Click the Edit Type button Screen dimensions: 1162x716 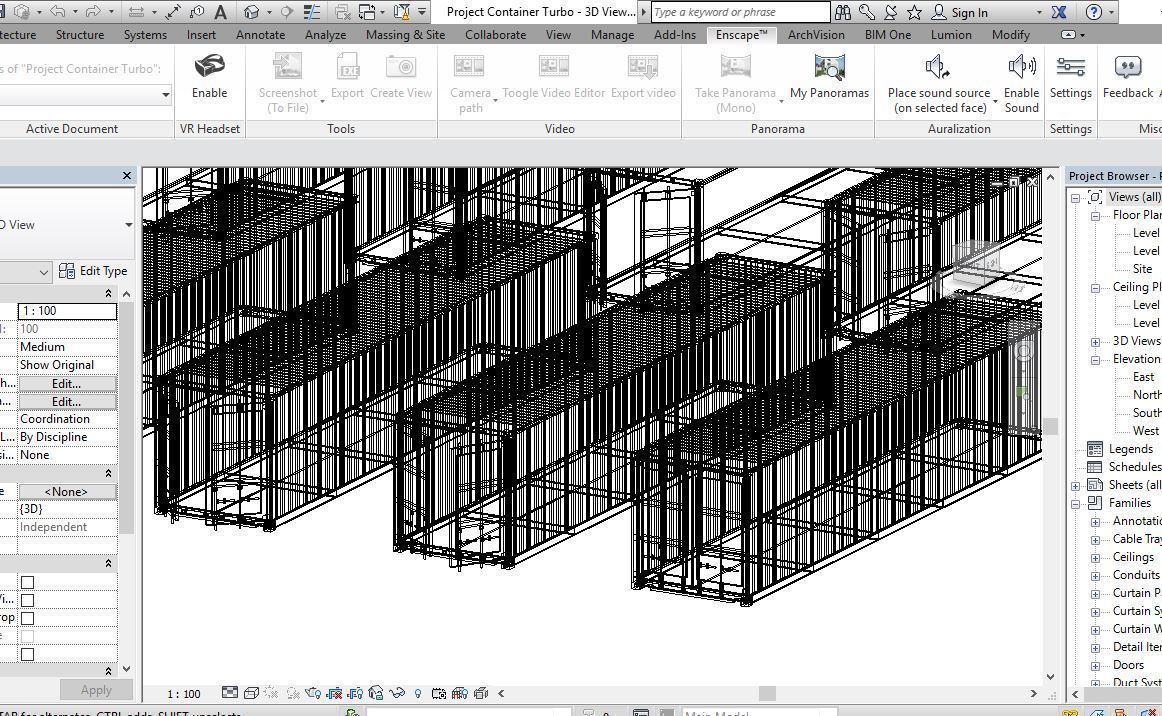click(93, 271)
